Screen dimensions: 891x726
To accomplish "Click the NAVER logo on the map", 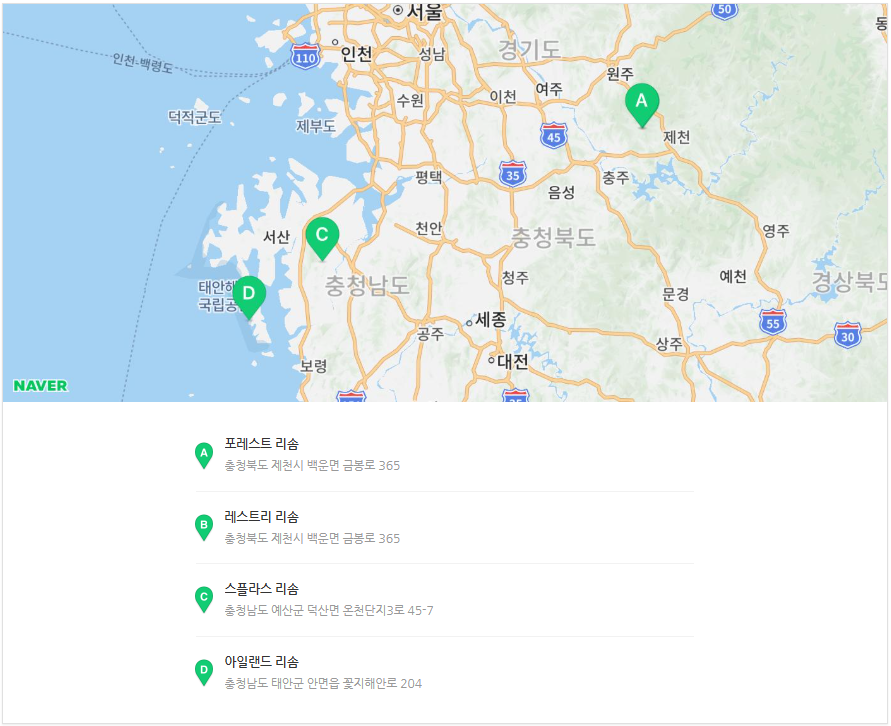I will (41, 386).
